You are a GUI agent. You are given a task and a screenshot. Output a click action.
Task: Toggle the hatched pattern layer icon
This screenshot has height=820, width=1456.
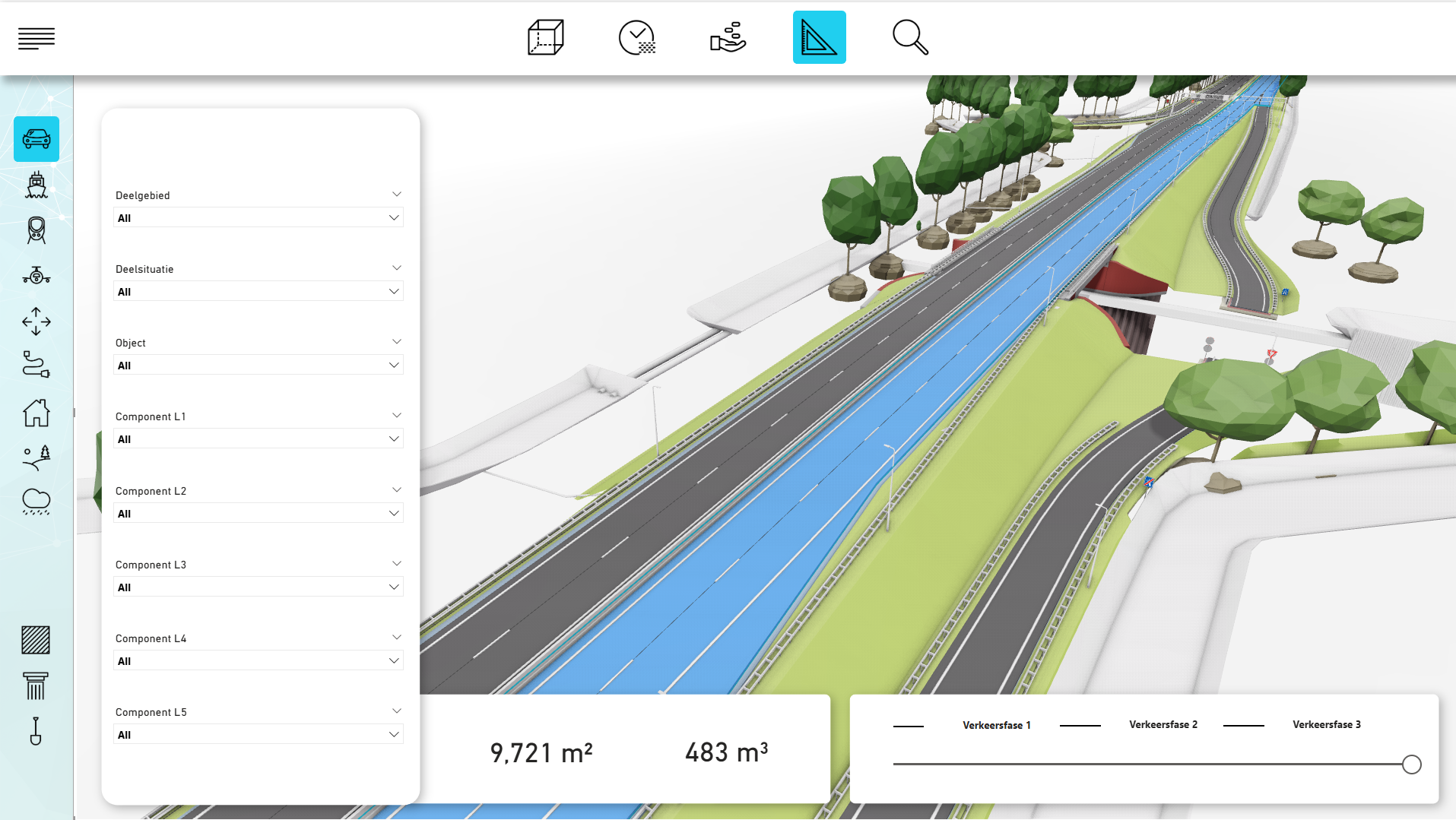(36, 640)
